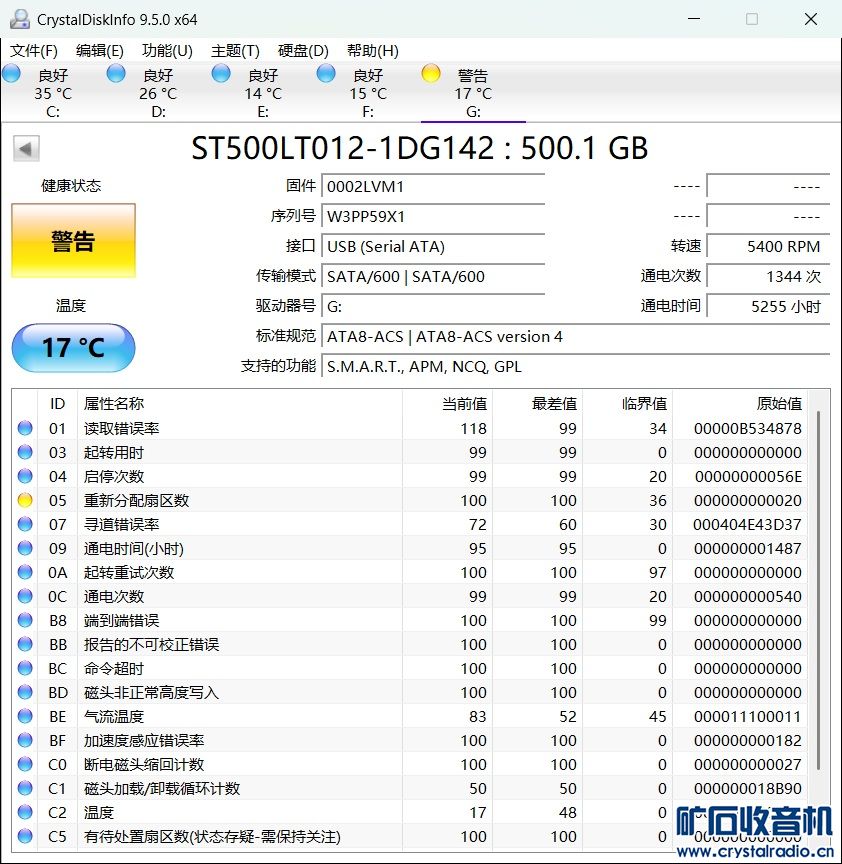
Task: Click the 通电次数 field 1344 次
Action: coord(768,276)
